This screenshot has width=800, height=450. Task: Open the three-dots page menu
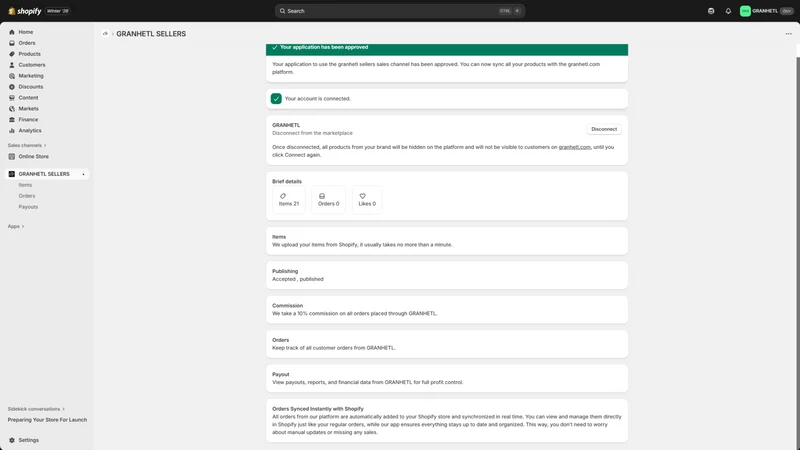[788, 34]
